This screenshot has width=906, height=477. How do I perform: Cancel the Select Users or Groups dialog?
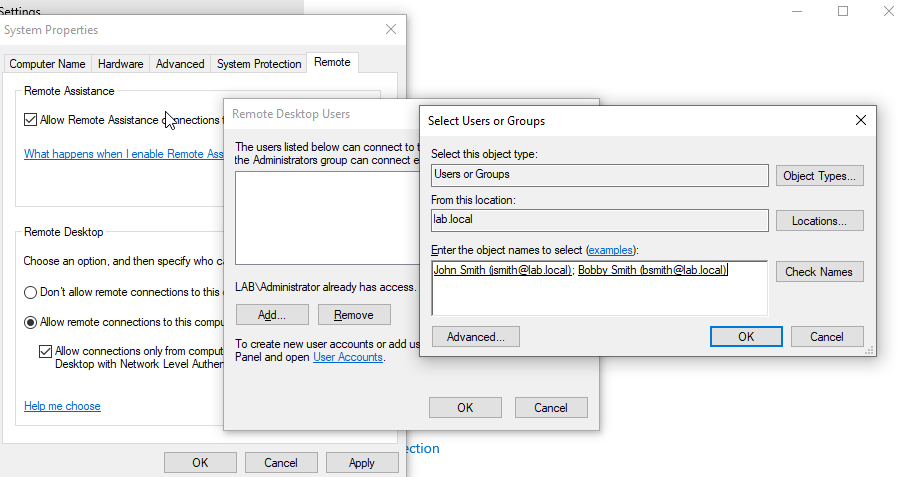pyautogui.click(x=826, y=337)
